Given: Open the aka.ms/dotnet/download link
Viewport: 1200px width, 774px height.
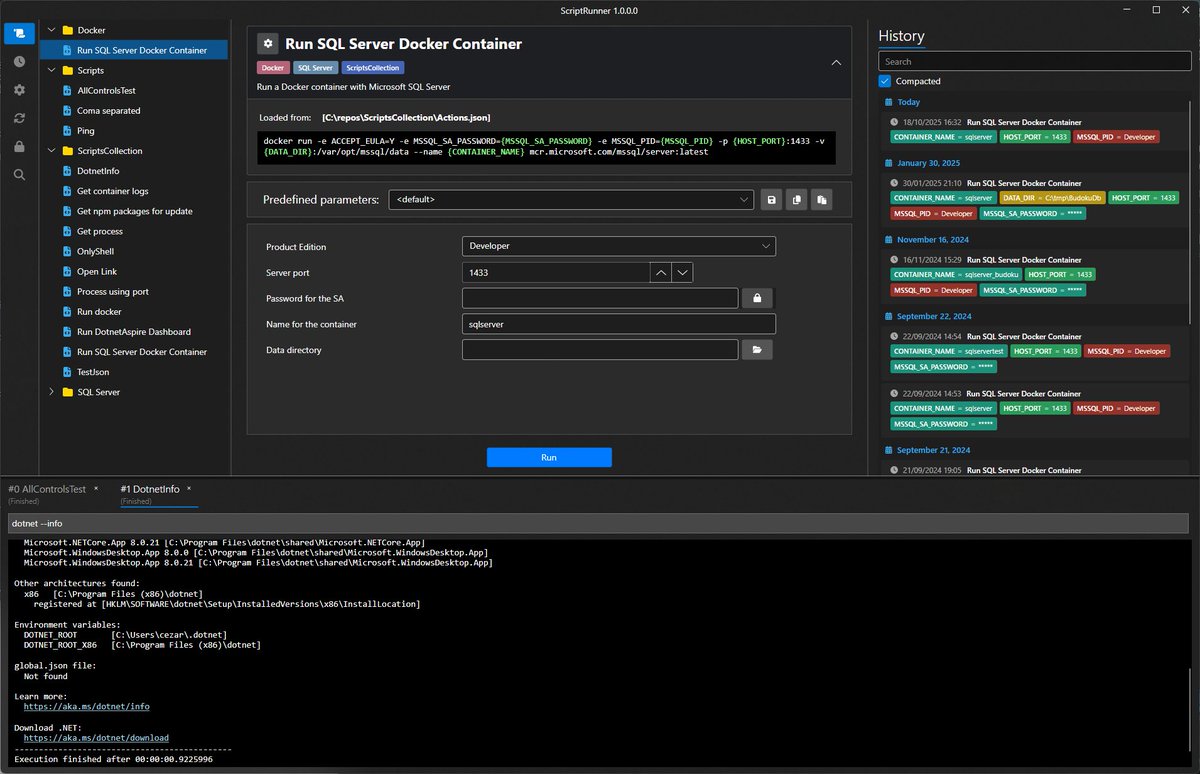Looking at the screenshot, I should [96, 738].
